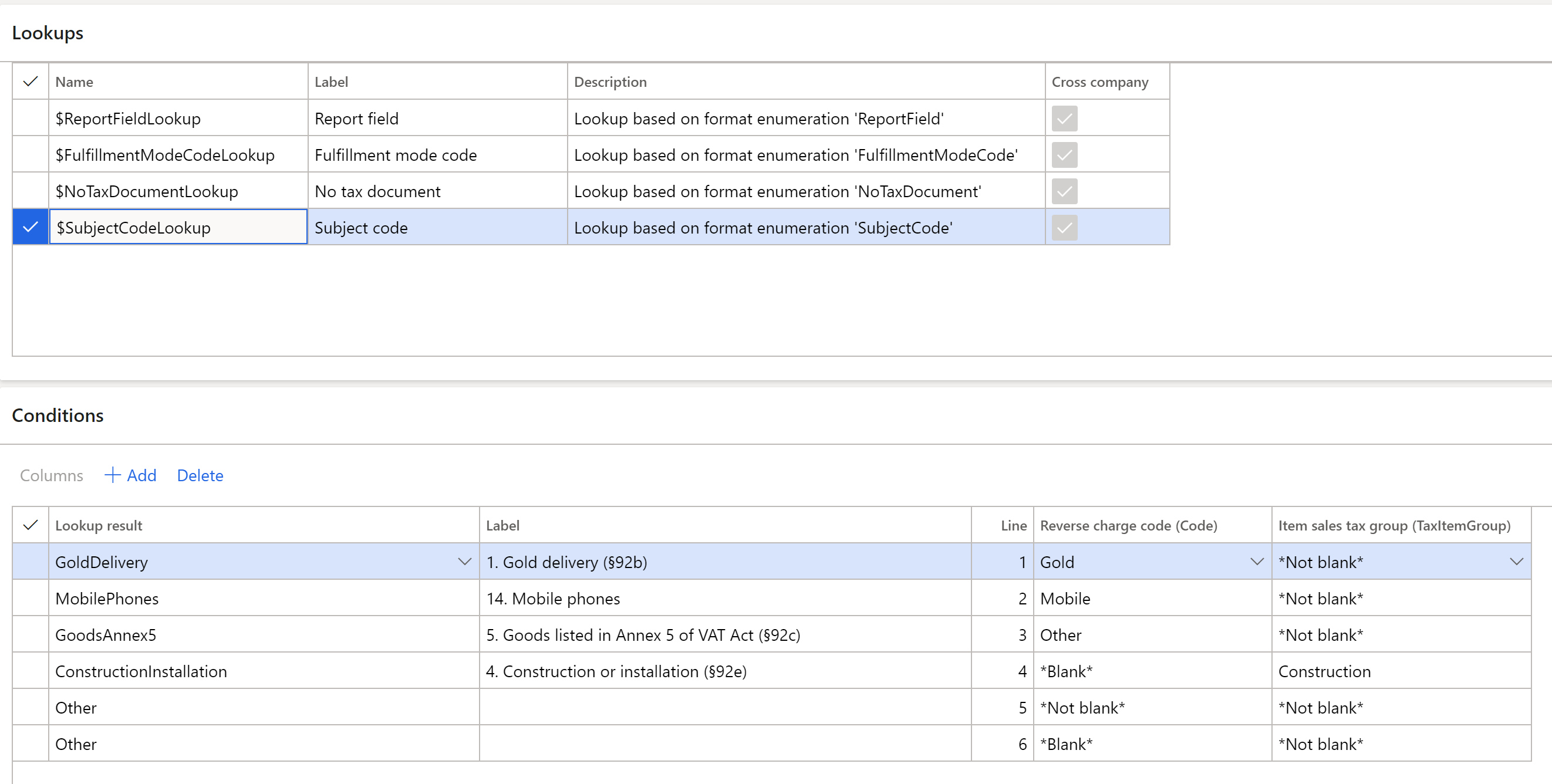The width and height of the screenshot is (1552, 784).
Task: Click Delete to remove the selected condition
Action: (x=200, y=475)
